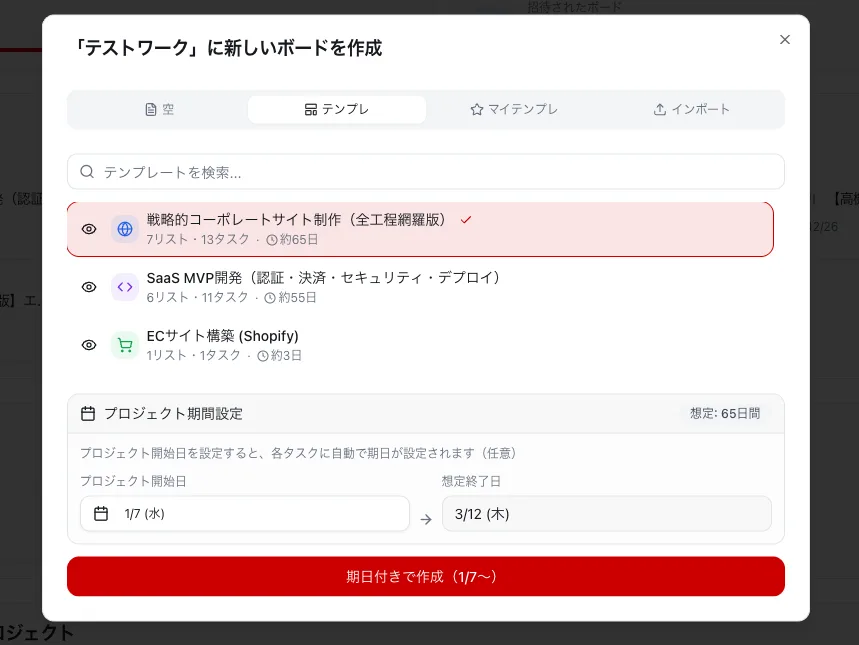Click the clock icon next to 約55日

tap(270, 298)
